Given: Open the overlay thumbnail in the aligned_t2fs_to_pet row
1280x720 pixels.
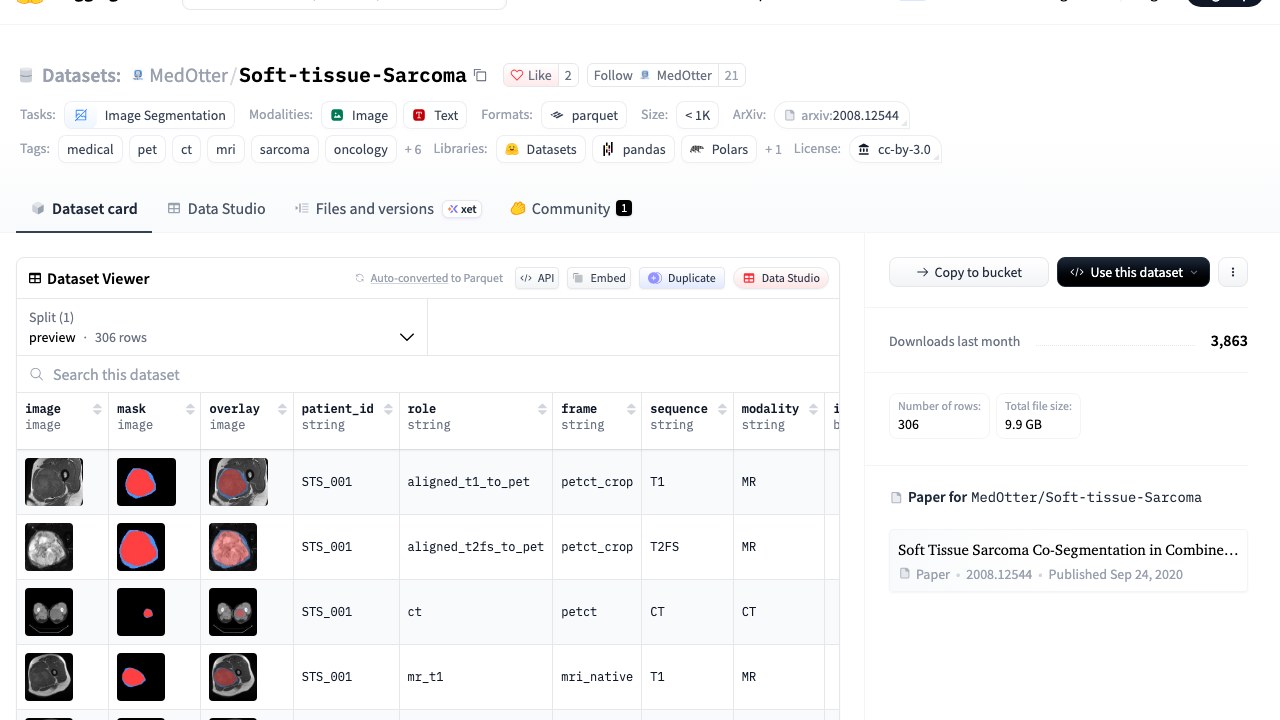Looking at the screenshot, I should [x=233, y=547].
